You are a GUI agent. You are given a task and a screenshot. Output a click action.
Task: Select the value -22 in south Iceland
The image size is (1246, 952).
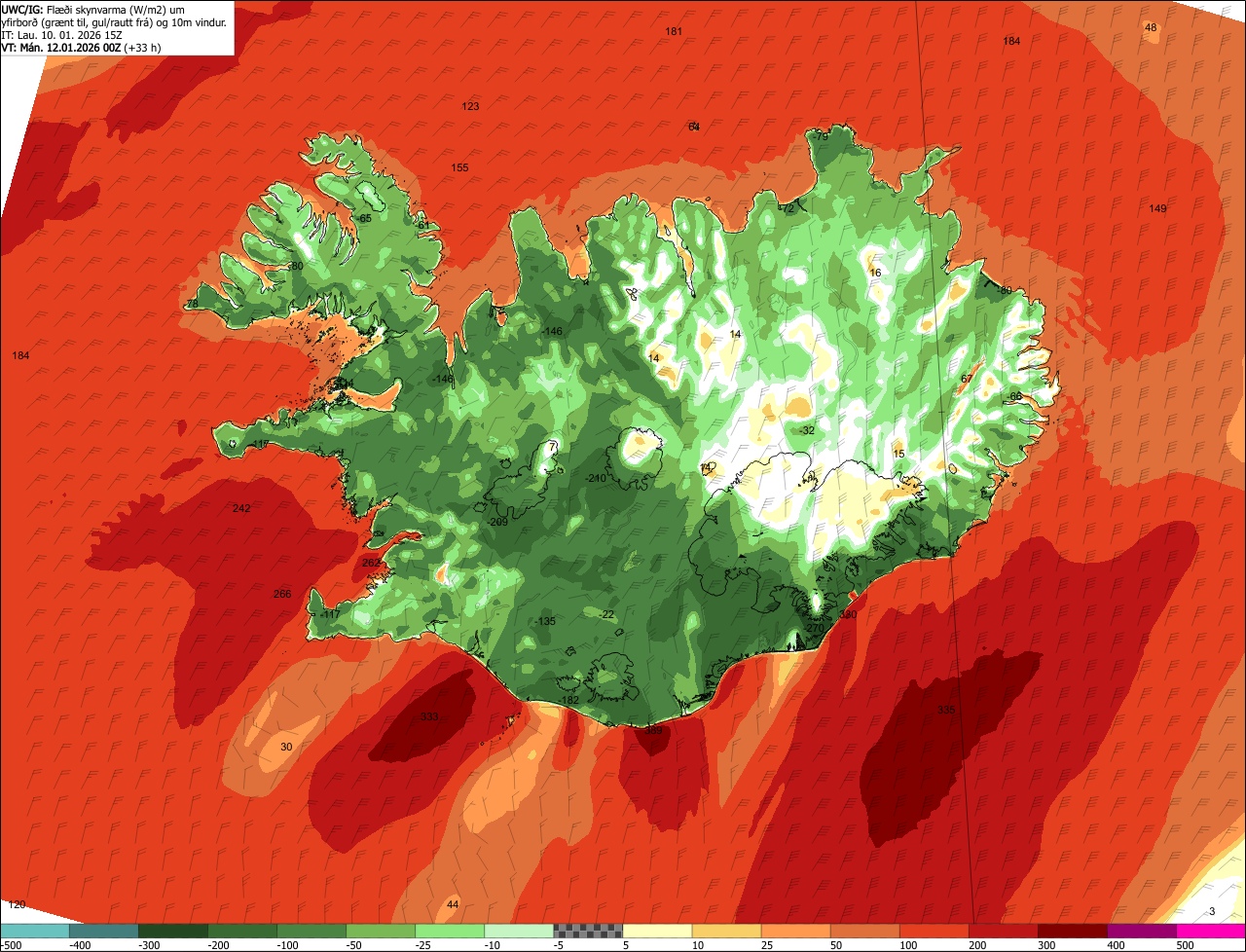pyautogui.click(x=606, y=614)
